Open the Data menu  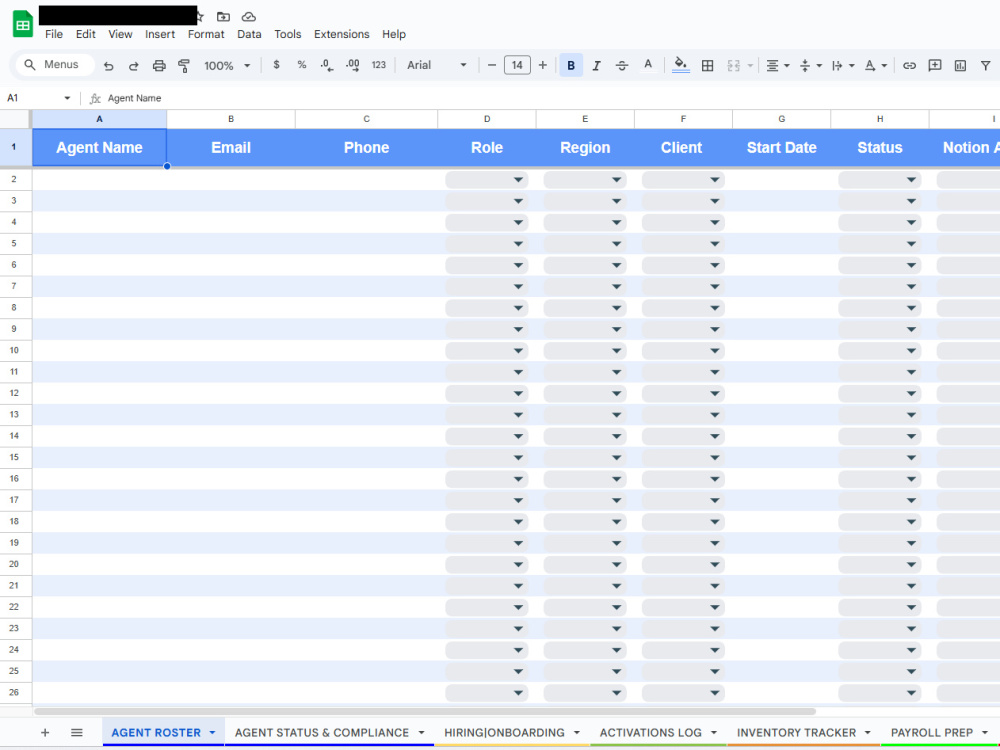[x=249, y=34]
